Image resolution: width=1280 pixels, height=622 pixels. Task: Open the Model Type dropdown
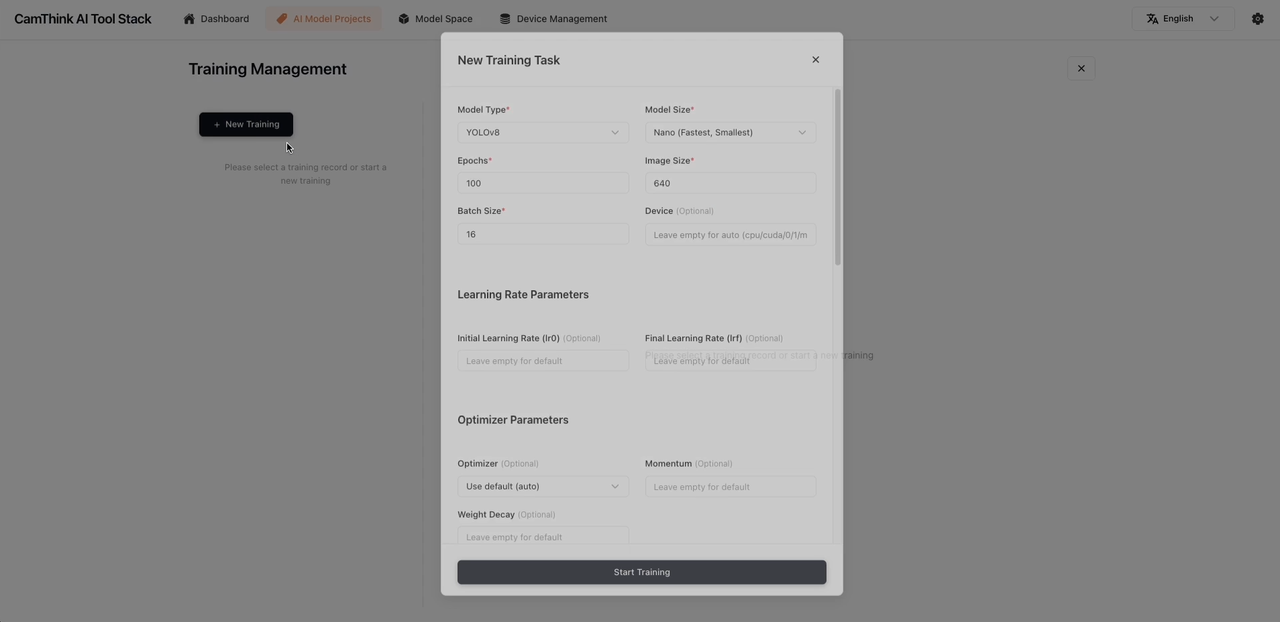coord(542,132)
